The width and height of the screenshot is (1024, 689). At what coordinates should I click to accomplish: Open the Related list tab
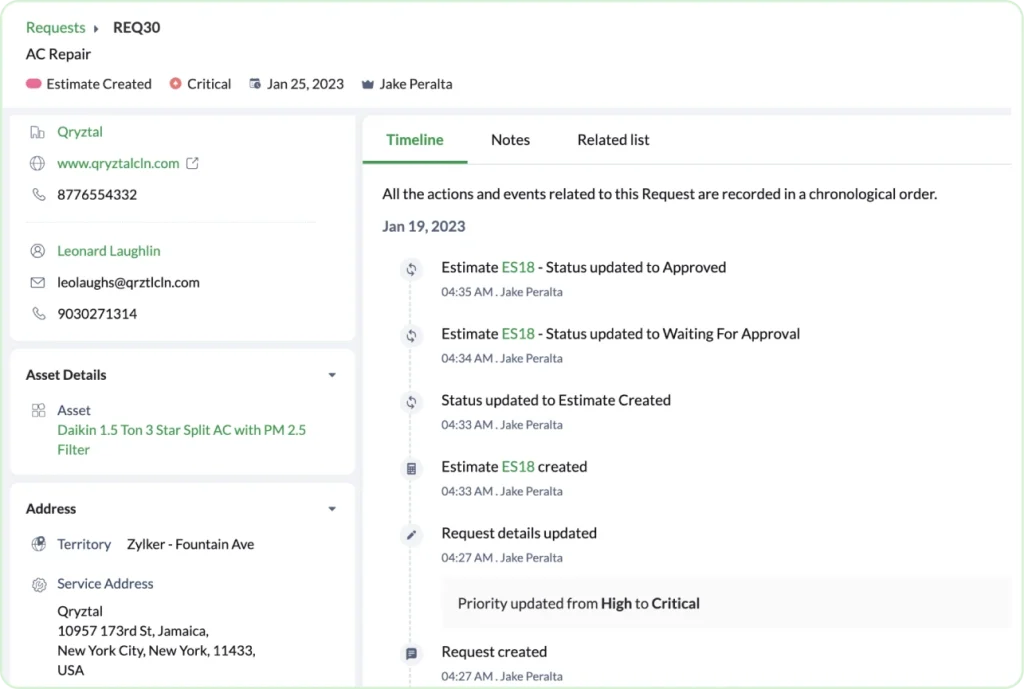pyautogui.click(x=613, y=139)
